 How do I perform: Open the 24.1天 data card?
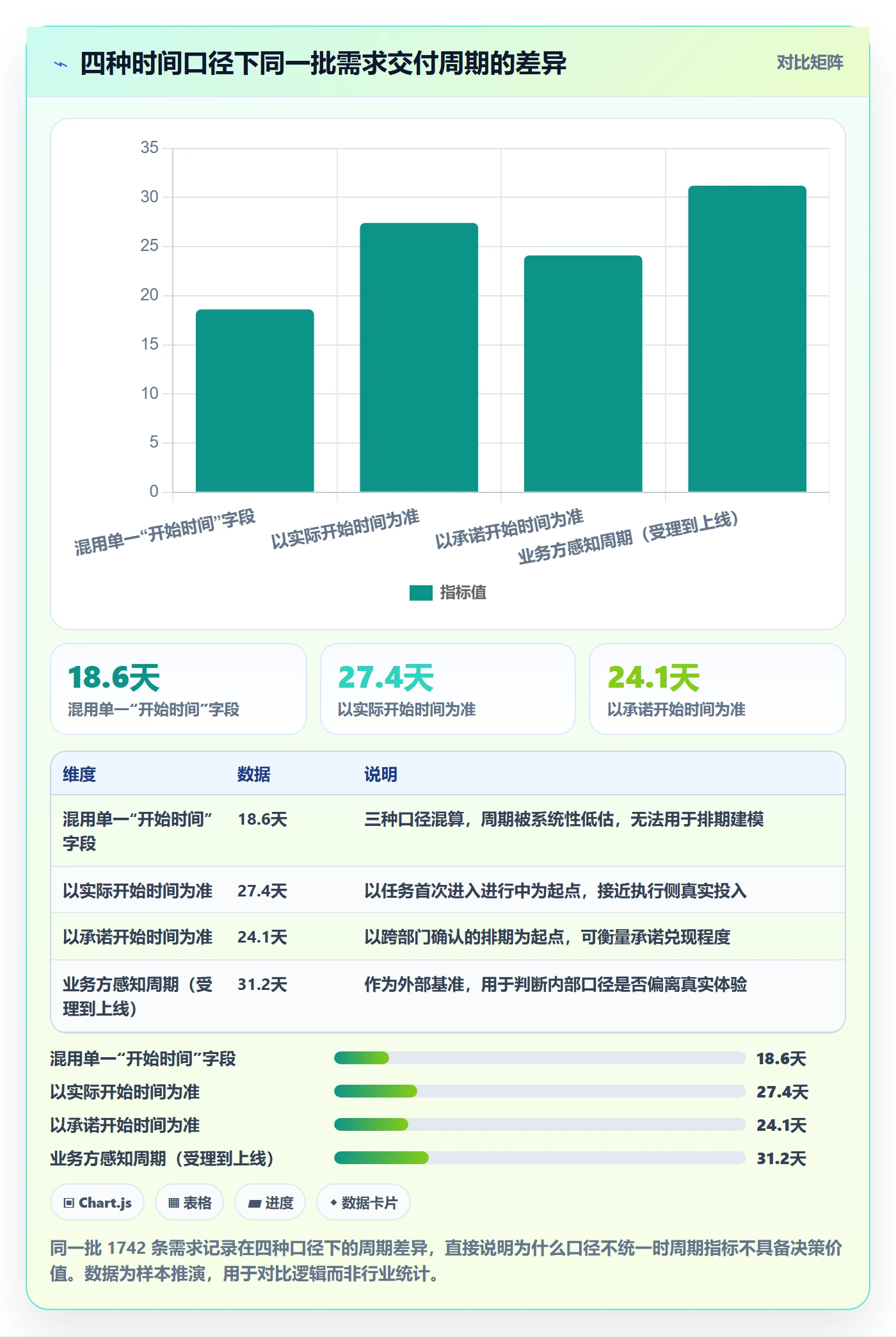click(717, 689)
